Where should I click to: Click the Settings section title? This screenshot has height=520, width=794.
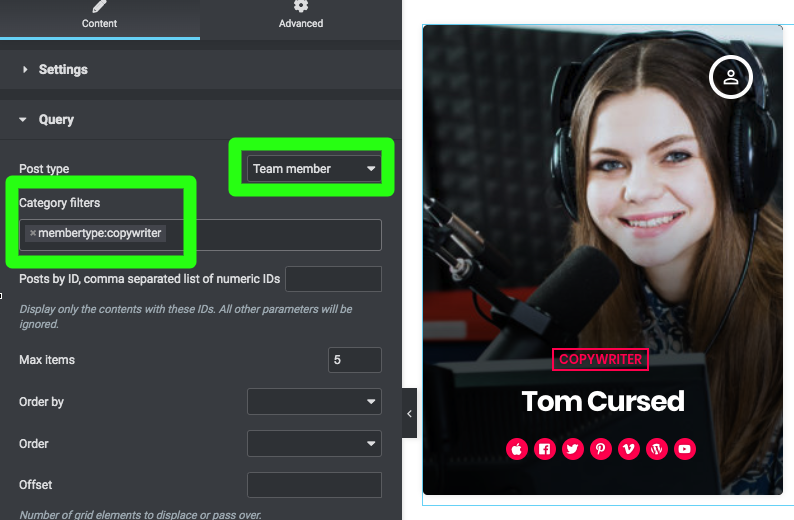[x=63, y=69]
